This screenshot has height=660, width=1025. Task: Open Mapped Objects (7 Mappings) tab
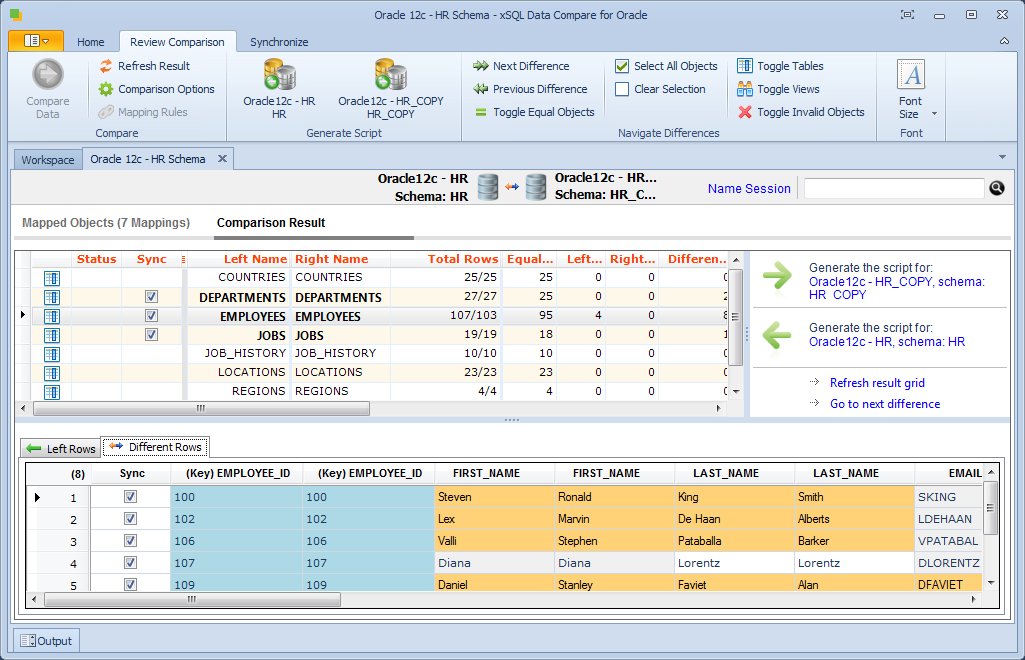pos(106,223)
